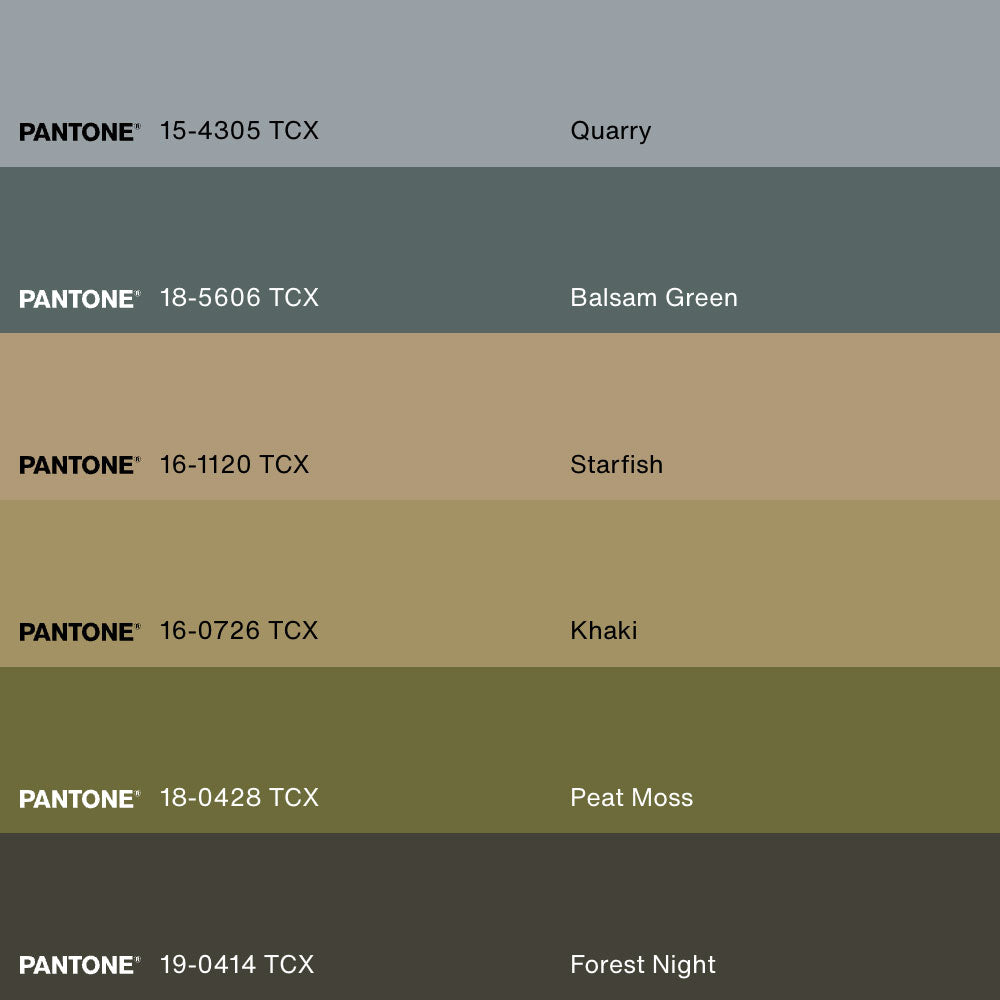Click the PANTONE logo in the Balsam Green row
This screenshot has width=1000, height=1000.
pyautogui.click(x=79, y=299)
